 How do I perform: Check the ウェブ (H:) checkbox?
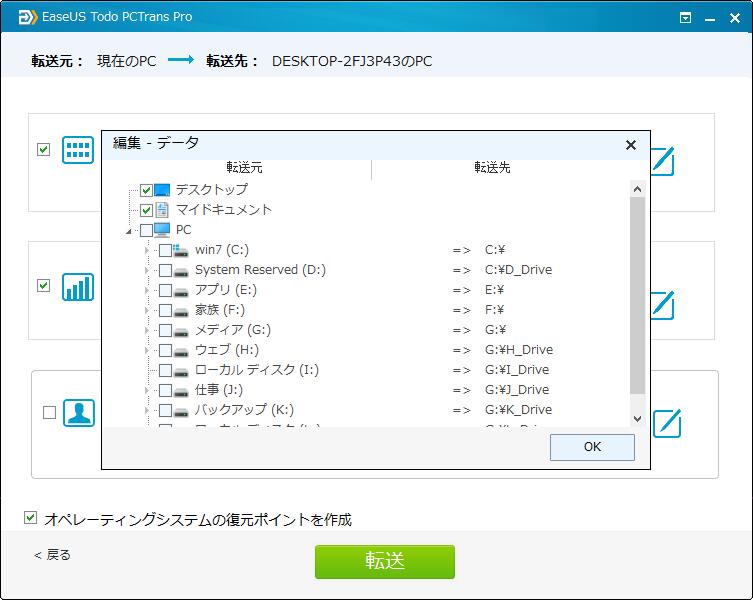[165, 350]
